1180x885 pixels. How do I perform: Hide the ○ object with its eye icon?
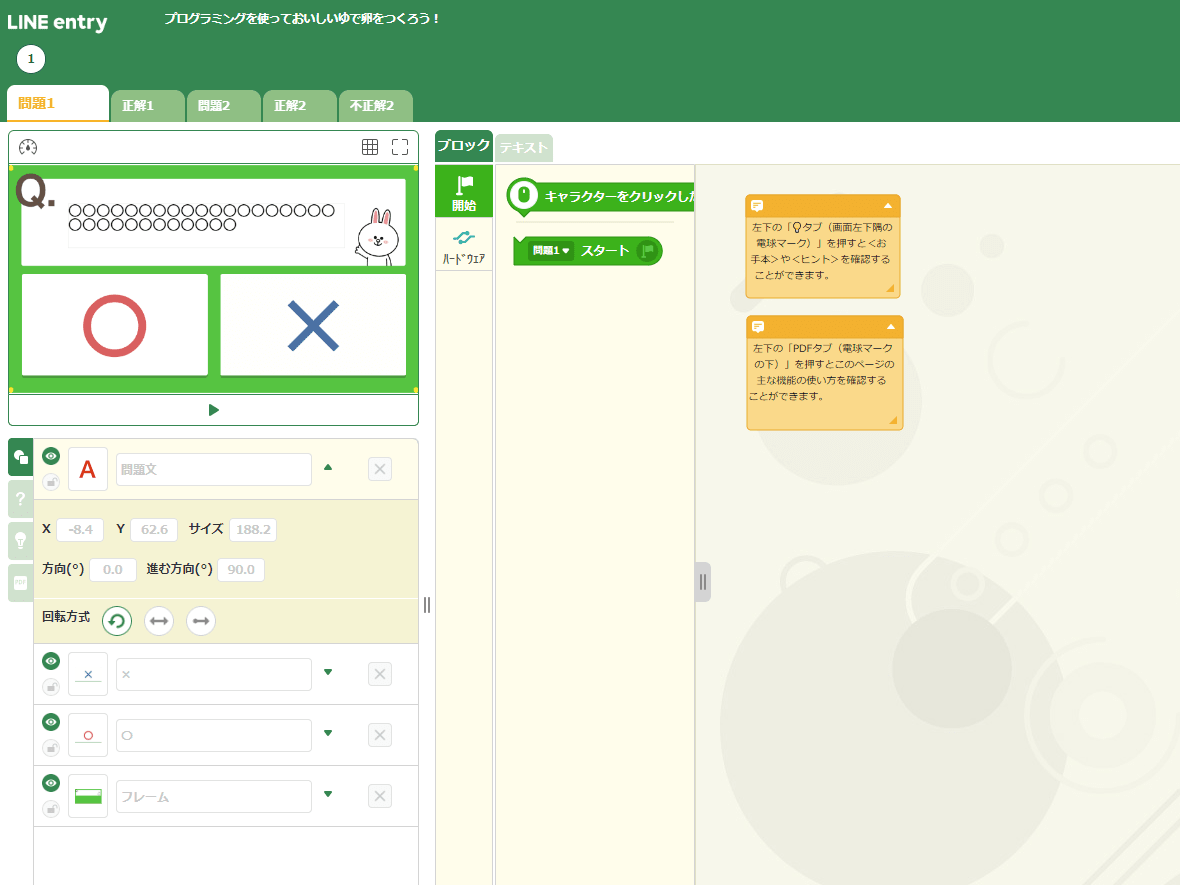pyautogui.click(x=51, y=722)
